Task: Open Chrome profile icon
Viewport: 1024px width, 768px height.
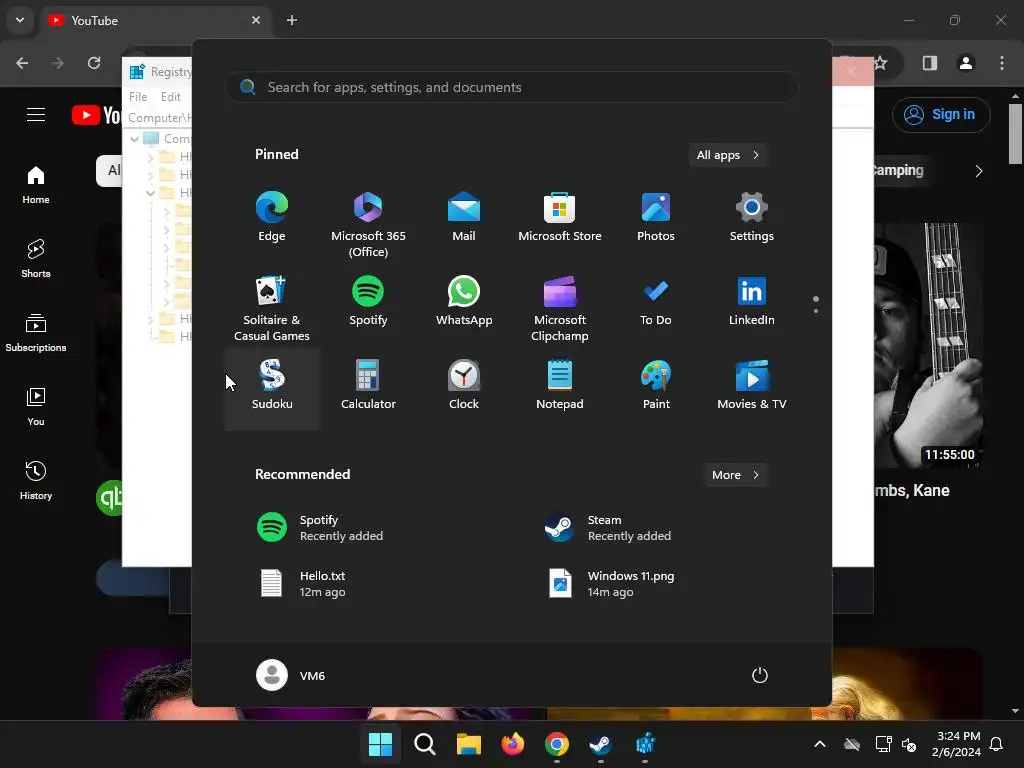Action: tap(966, 63)
